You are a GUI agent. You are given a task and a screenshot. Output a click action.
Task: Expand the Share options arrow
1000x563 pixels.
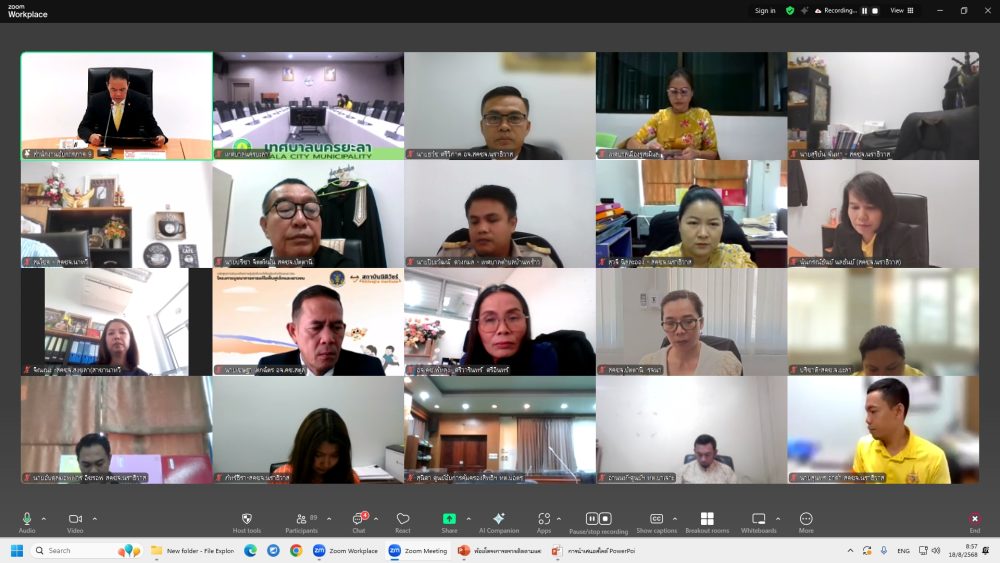(x=468, y=518)
